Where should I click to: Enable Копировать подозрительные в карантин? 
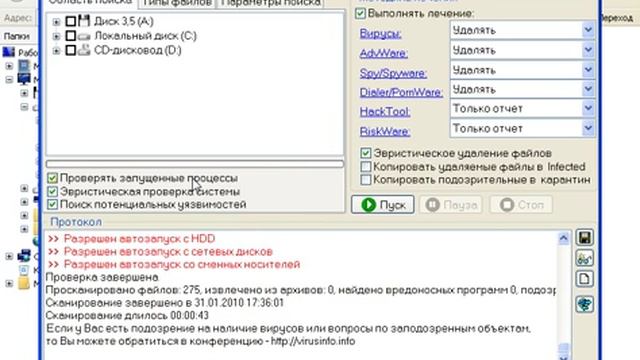click(x=366, y=180)
